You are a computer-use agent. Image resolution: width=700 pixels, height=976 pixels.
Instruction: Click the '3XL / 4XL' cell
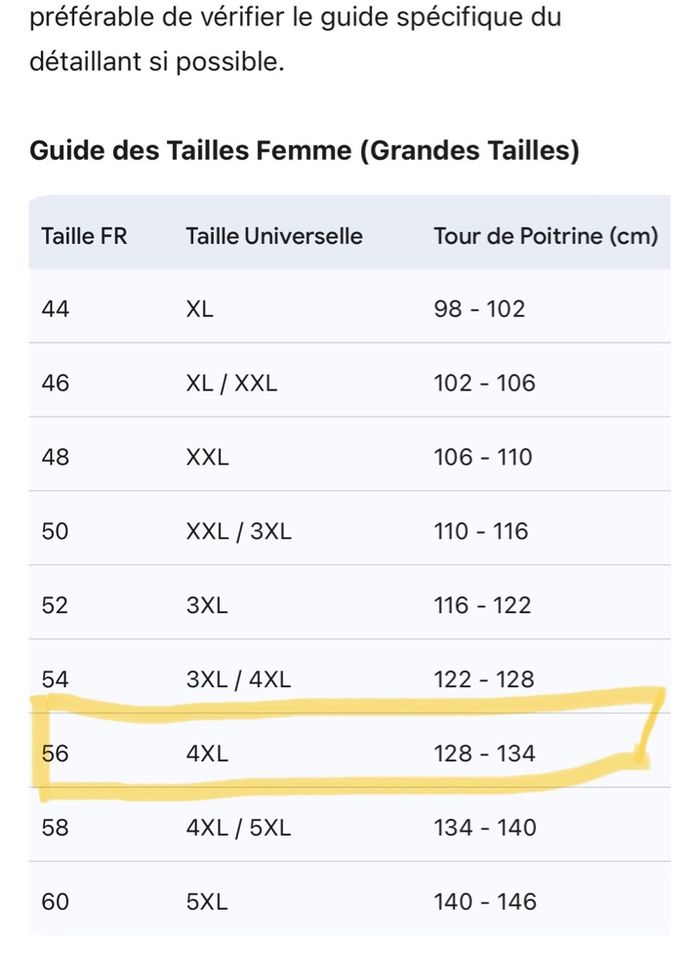(x=238, y=679)
